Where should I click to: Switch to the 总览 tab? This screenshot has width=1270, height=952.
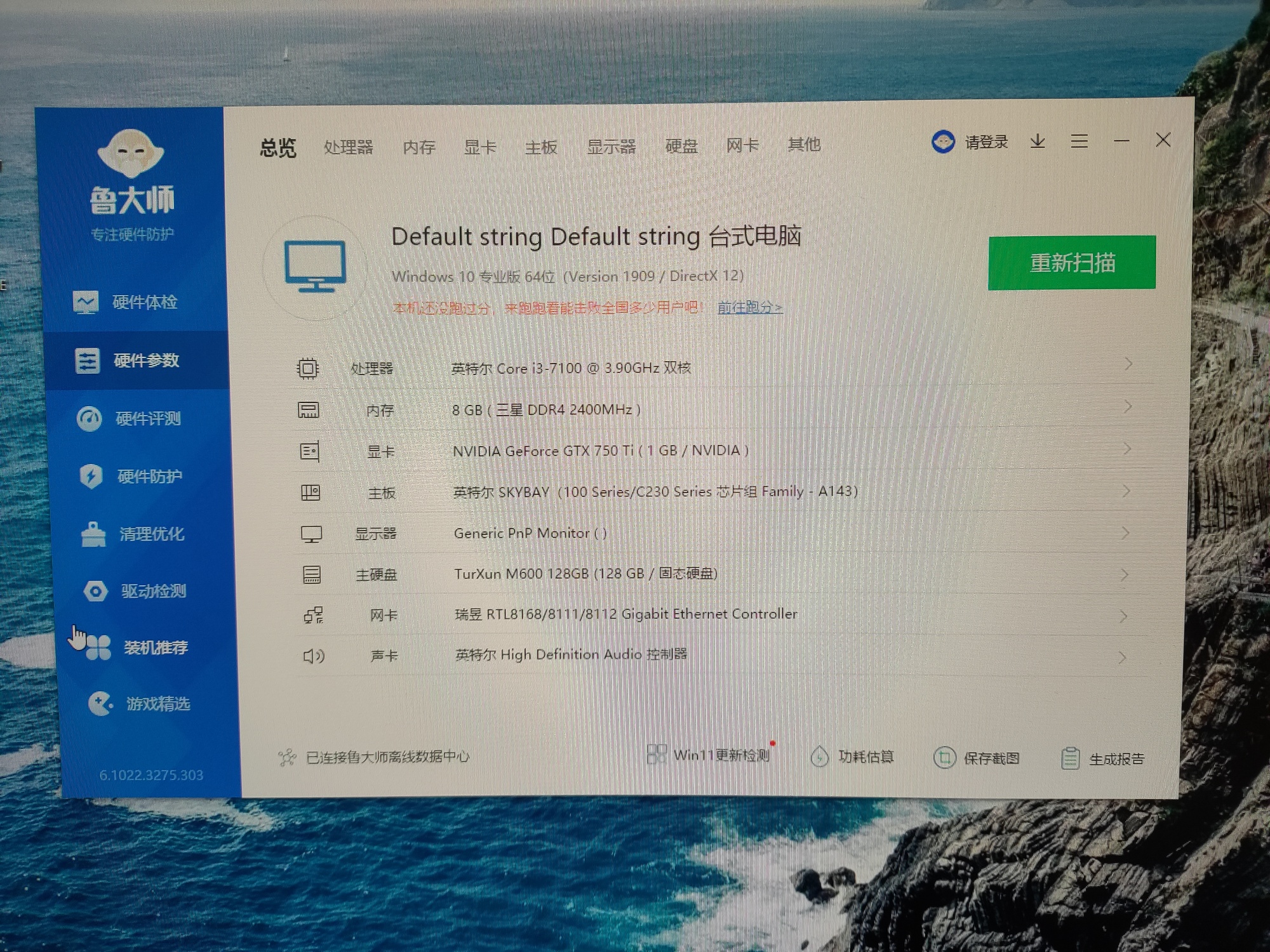[x=278, y=148]
